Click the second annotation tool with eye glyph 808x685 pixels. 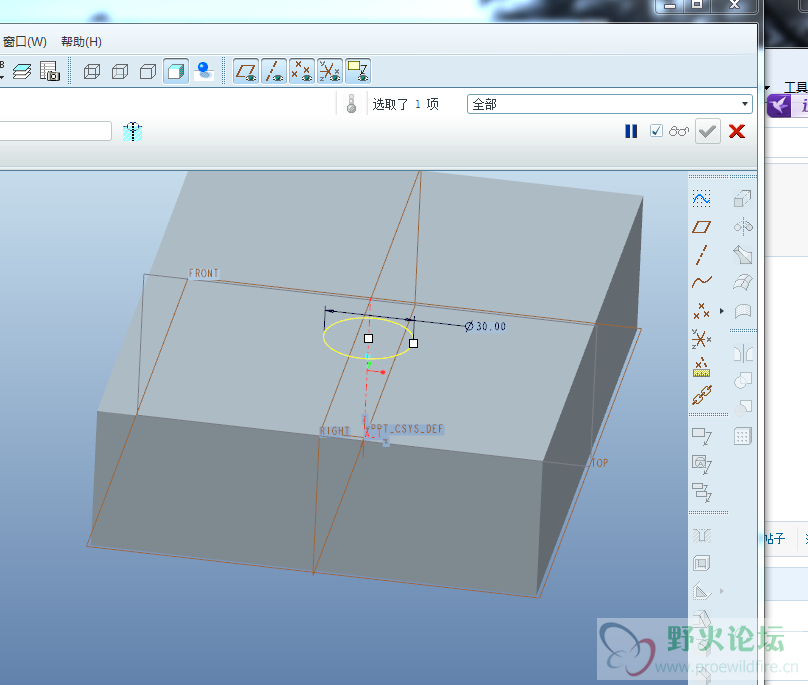tap(701, 464)
